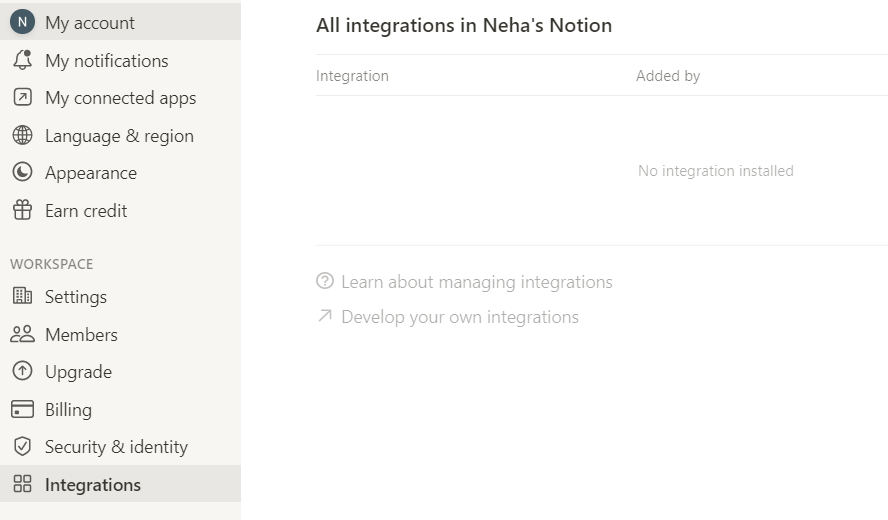Click the shield icon for Security & identity
This screenshot has width=888, height=520.
pyautogui.click(x=22, y=447)
